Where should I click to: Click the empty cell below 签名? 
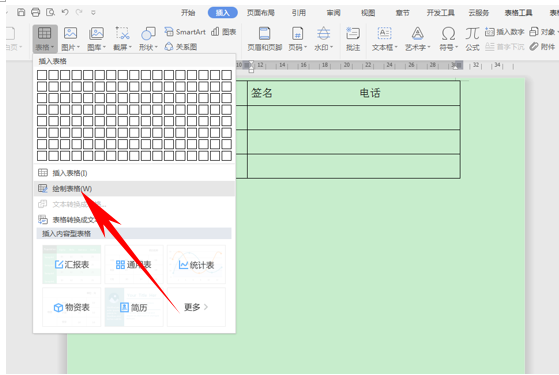353,118
